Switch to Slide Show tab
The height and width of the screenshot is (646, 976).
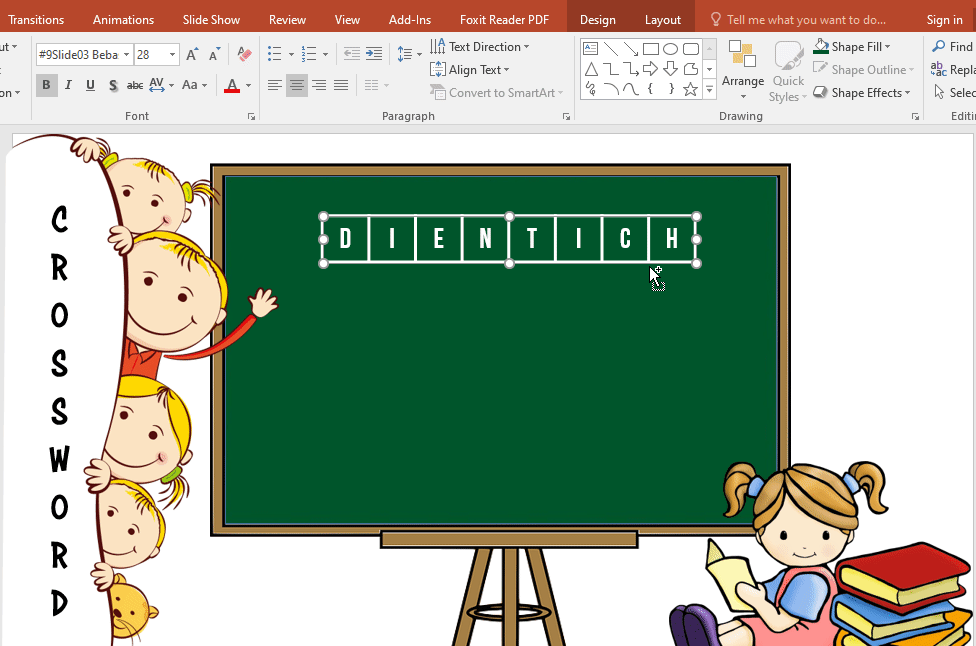[211, 20]
